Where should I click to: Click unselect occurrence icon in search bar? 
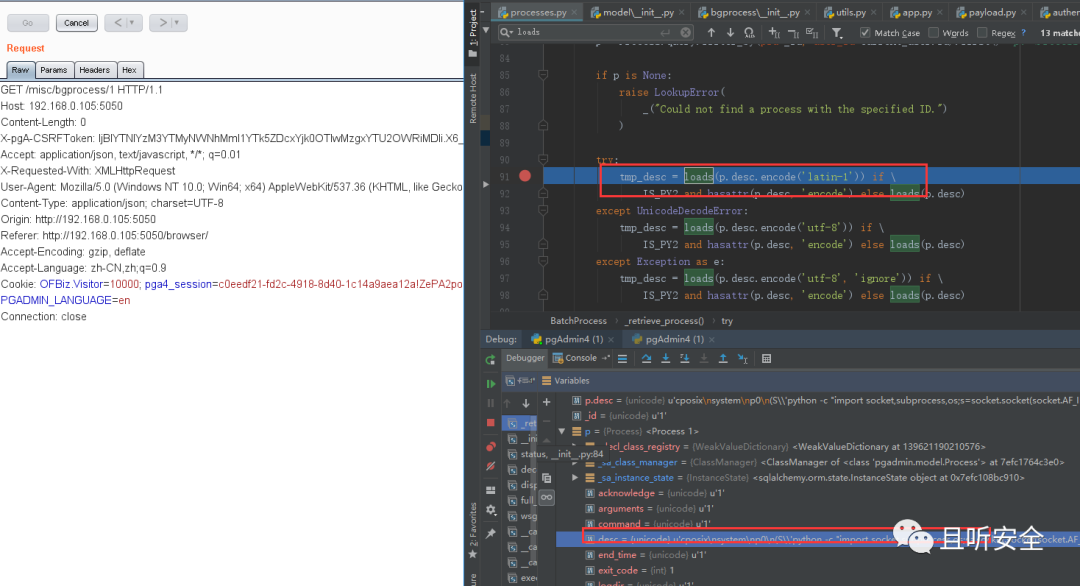(793, 32)
